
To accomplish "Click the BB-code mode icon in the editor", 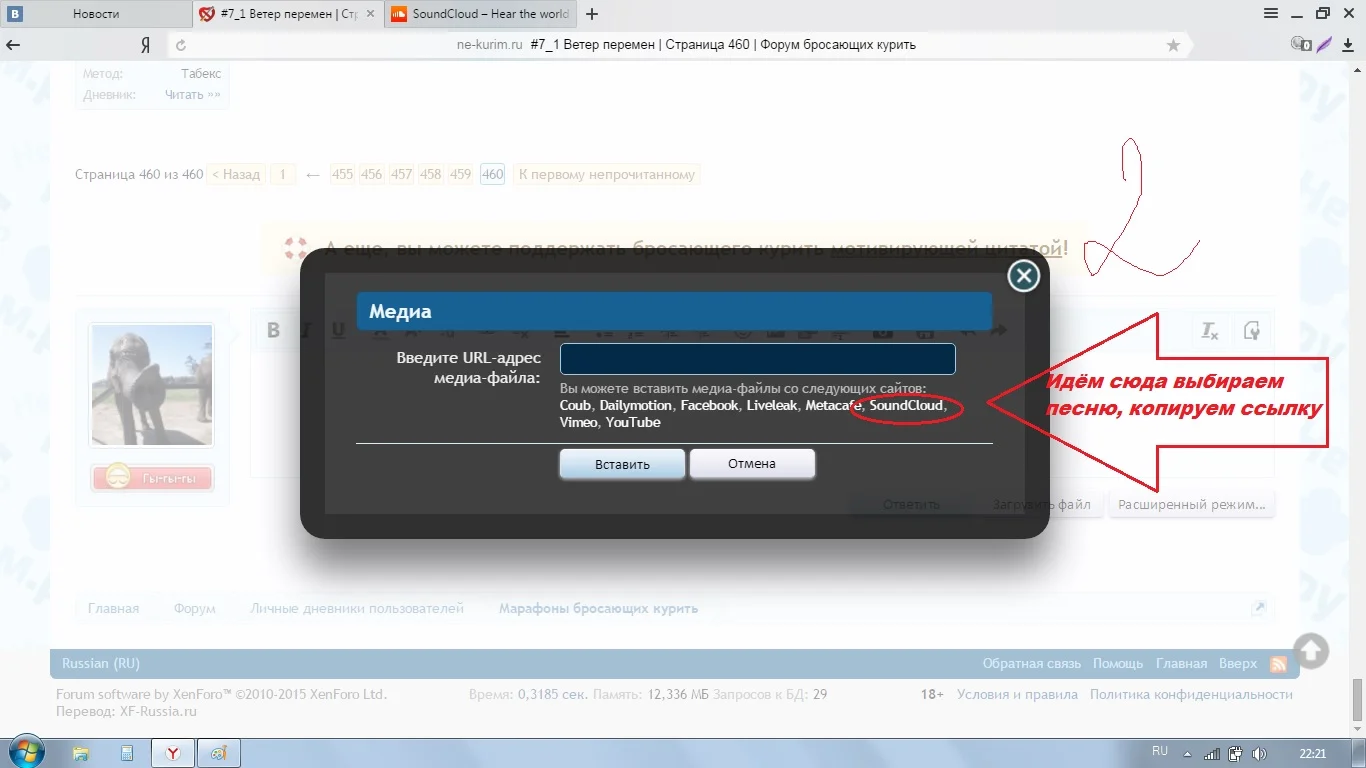I will pos(1251,331).
